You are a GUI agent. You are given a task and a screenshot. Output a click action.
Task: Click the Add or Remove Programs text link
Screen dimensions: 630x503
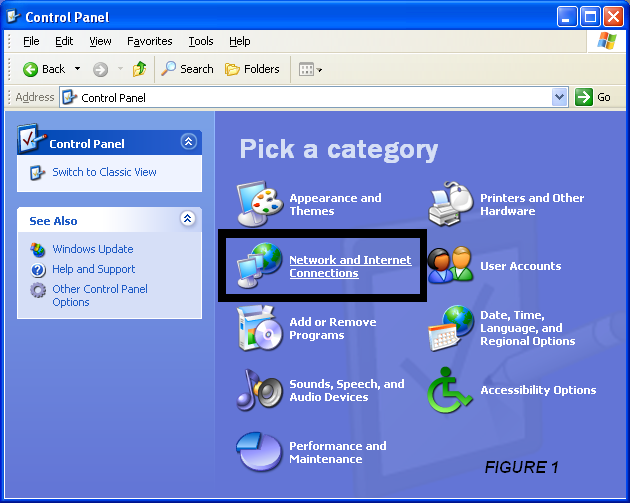point(333,328)
